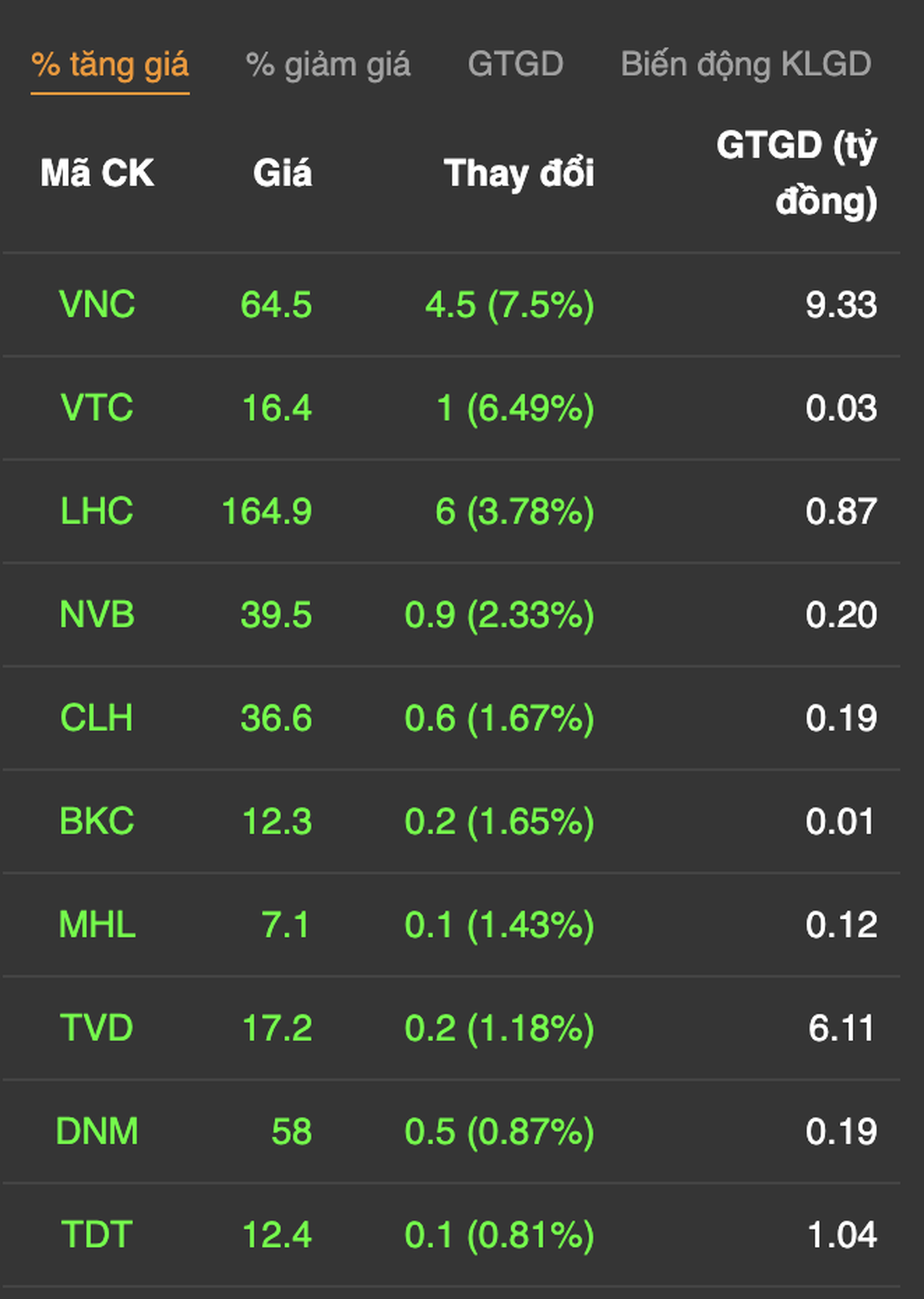This screenshot has height=1299, width=924.
Task: Click LHC's price of 164.9
Action: pyautogui.click(x=266, y=511)
